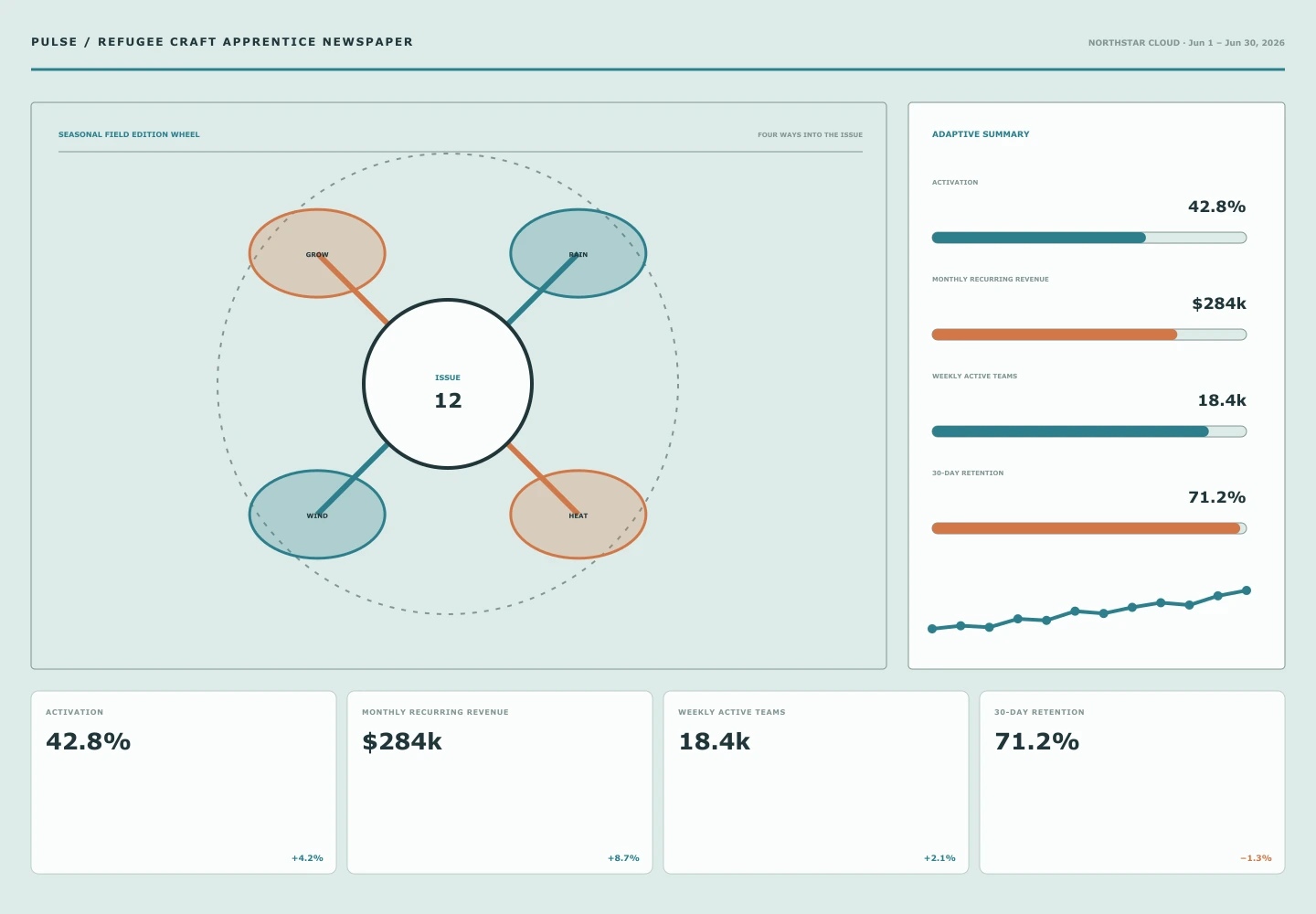Click 'Four ways into the issue' label
Viewport: 1316px width, 914px height.
[x=810, y=134]
